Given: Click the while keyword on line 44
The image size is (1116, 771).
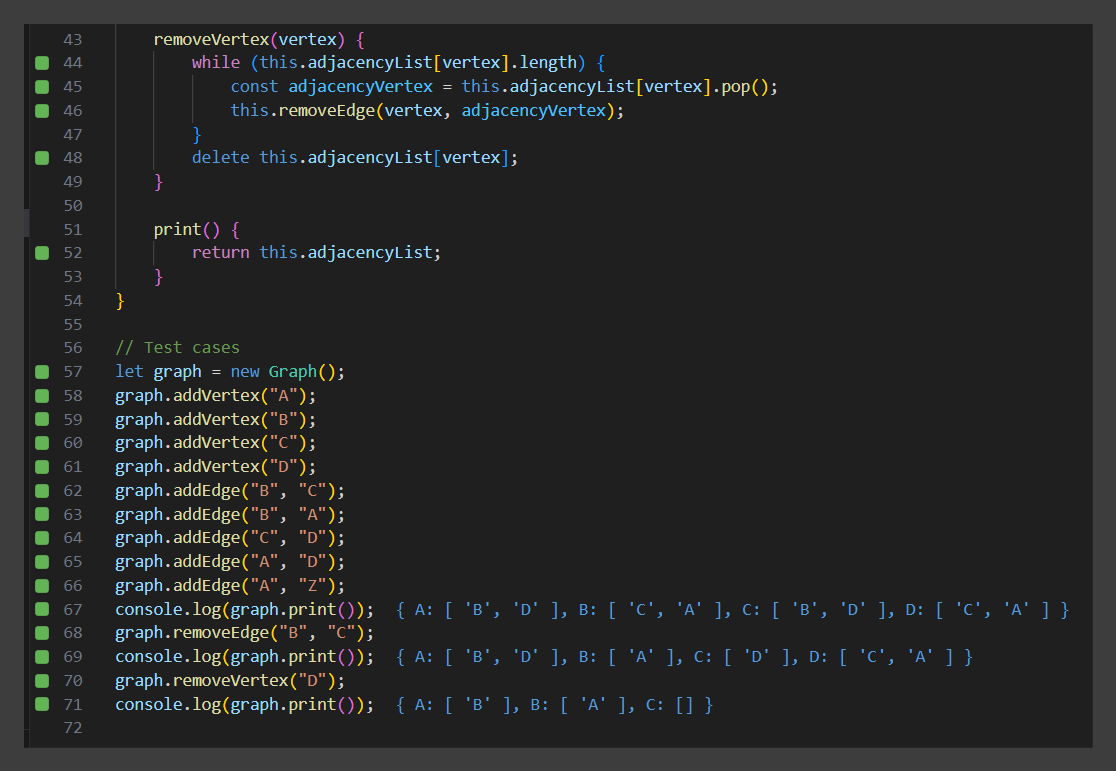Looking at the screenshot, I should point(216,63).
